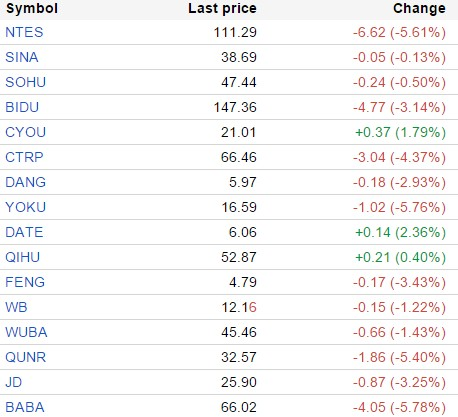
Task: Click the QIHU stock link
Action: [23, 257]
